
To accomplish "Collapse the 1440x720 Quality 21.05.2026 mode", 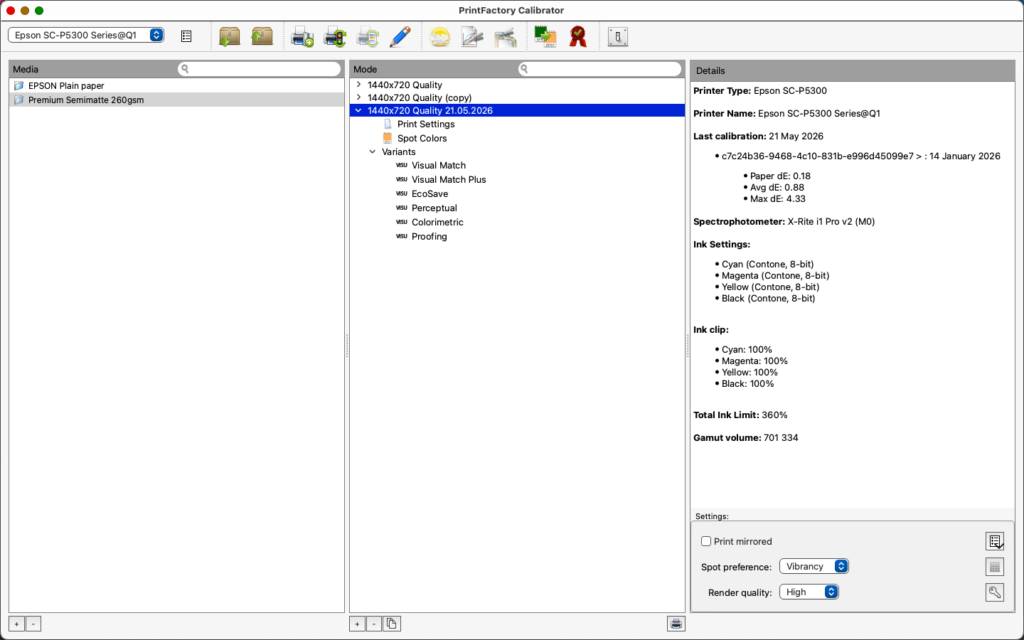I will [359, 110].
